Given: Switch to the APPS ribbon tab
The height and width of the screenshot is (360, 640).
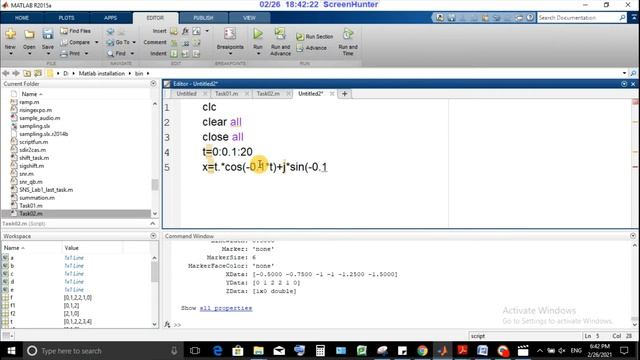Looking at the screenshot, I should pos(110,18).
